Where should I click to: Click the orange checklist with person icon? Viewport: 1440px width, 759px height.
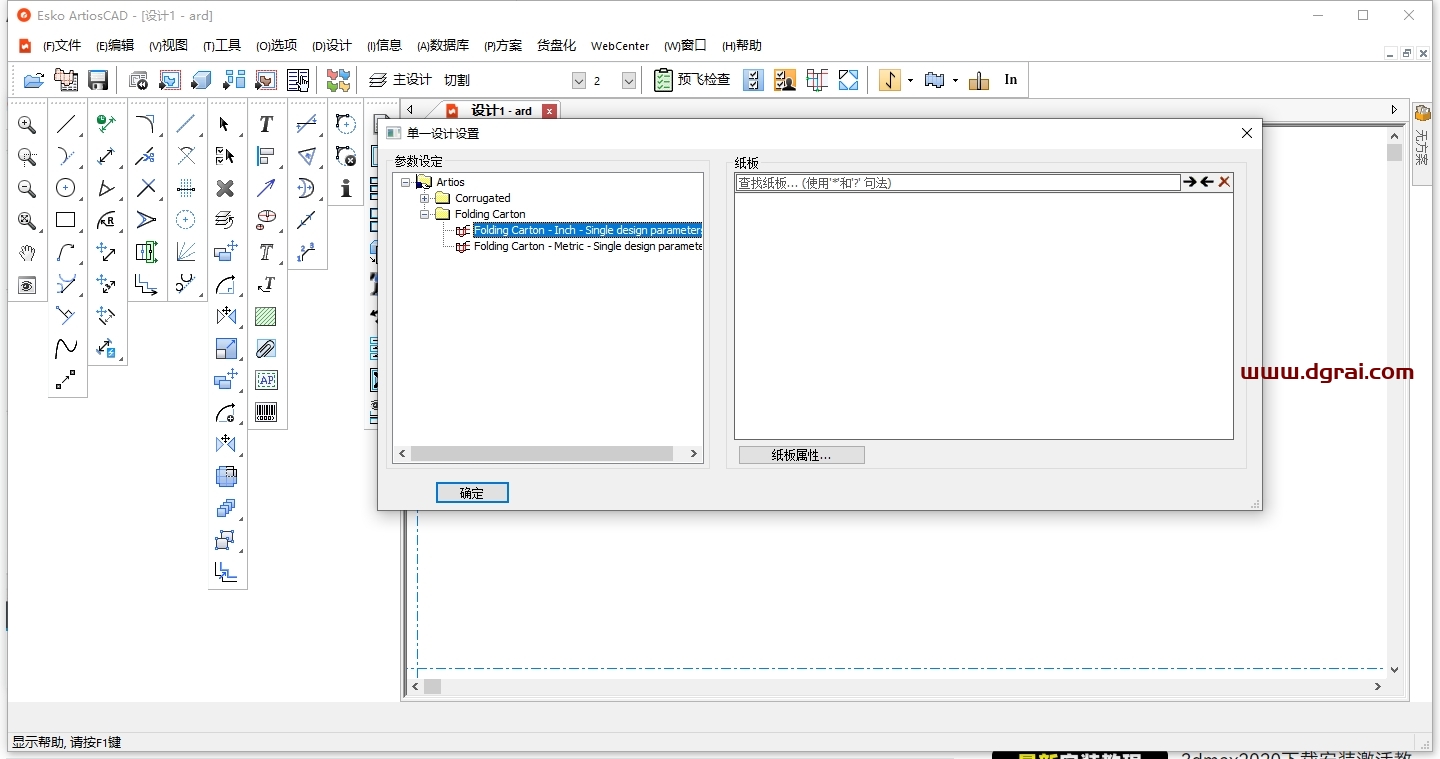785,80
